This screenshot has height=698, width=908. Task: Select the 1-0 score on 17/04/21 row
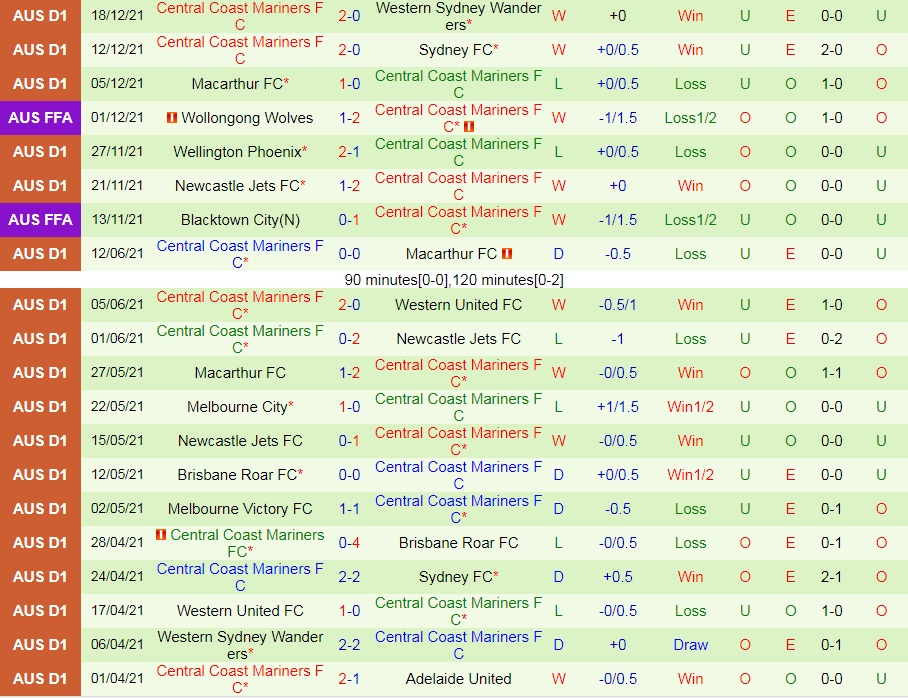point(349,611)
